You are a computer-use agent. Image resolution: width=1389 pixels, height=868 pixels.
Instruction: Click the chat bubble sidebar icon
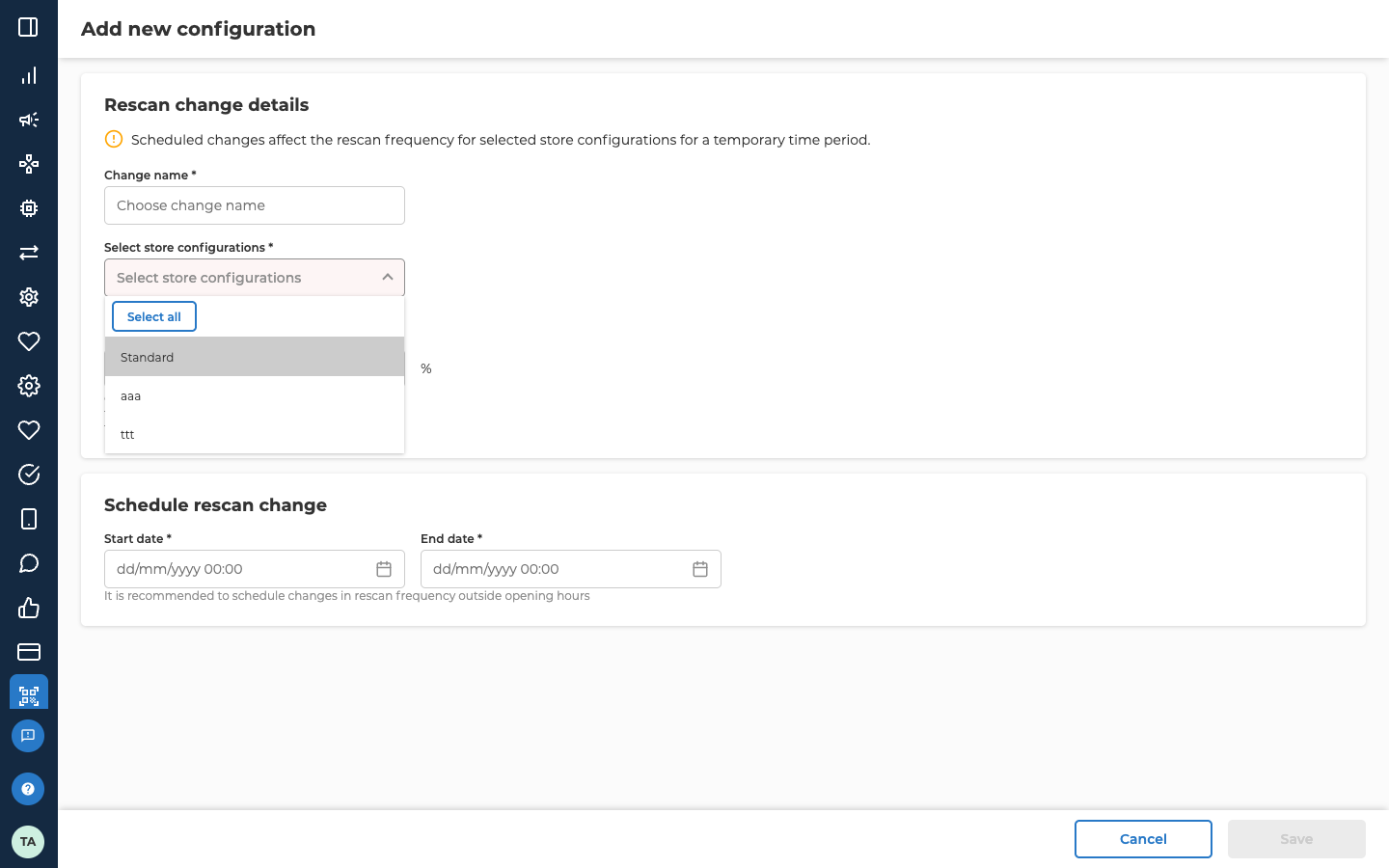click(x=29, y=563)
